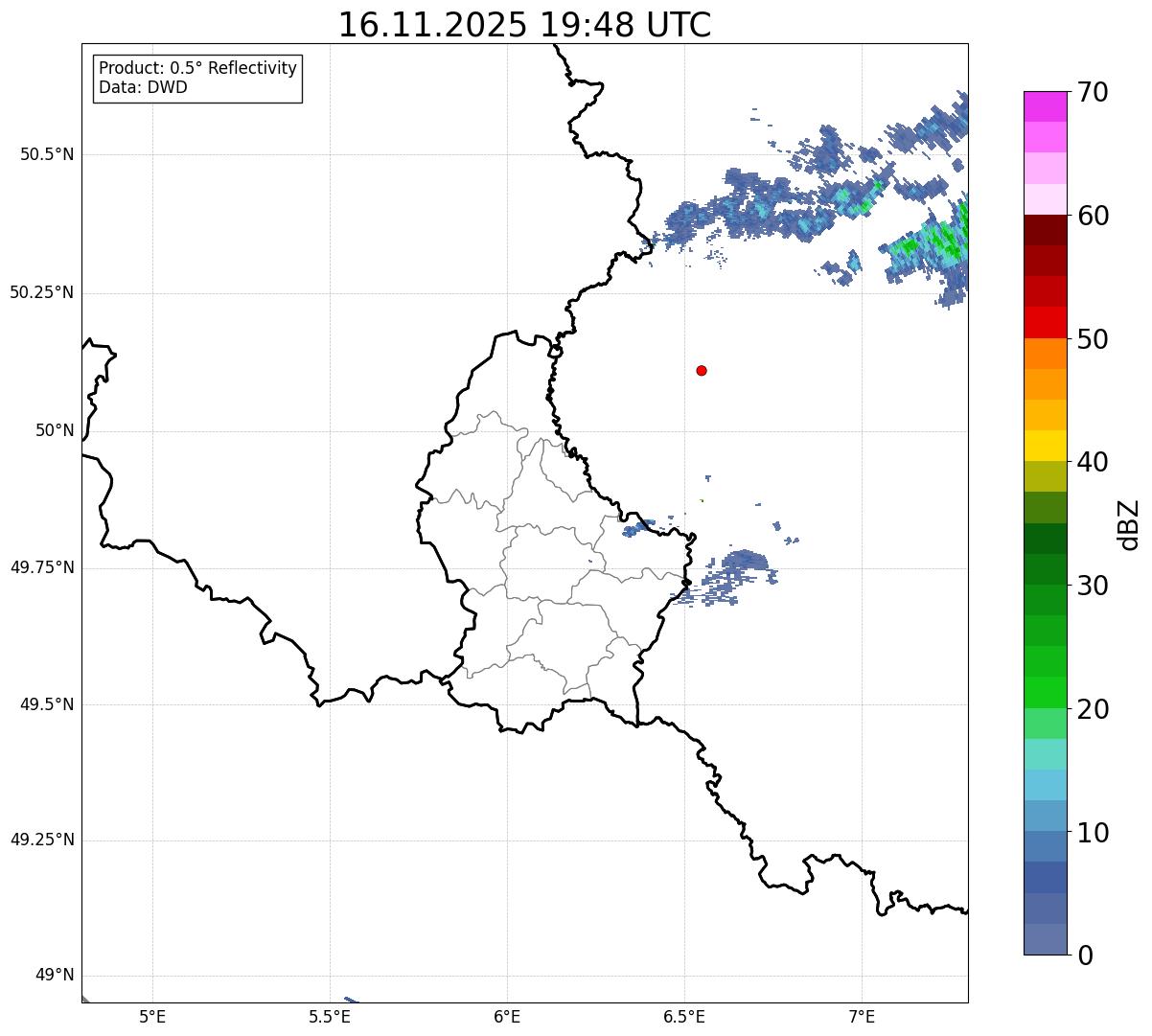
Task: Click the '50' colorbar tick label
Action: click(1093, 339)
